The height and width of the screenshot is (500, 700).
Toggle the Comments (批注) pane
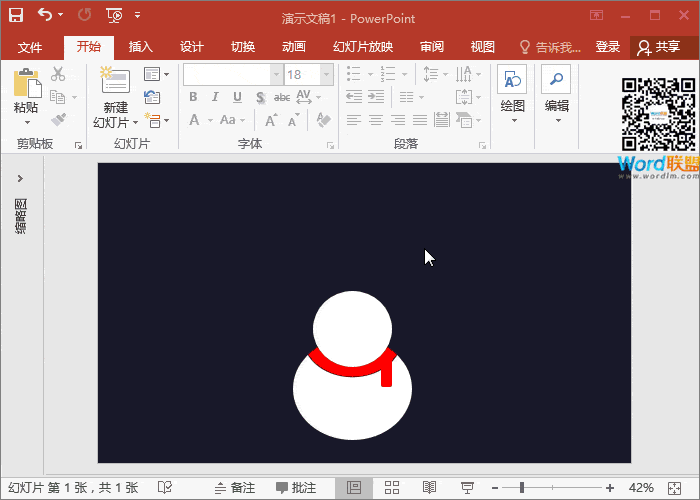pyautogui.click(x=296, y=487)
